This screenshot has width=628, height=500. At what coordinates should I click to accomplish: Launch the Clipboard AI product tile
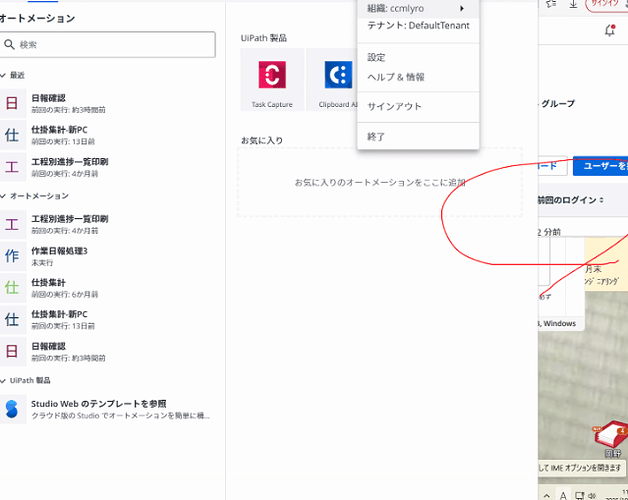[x=332, y=79]
